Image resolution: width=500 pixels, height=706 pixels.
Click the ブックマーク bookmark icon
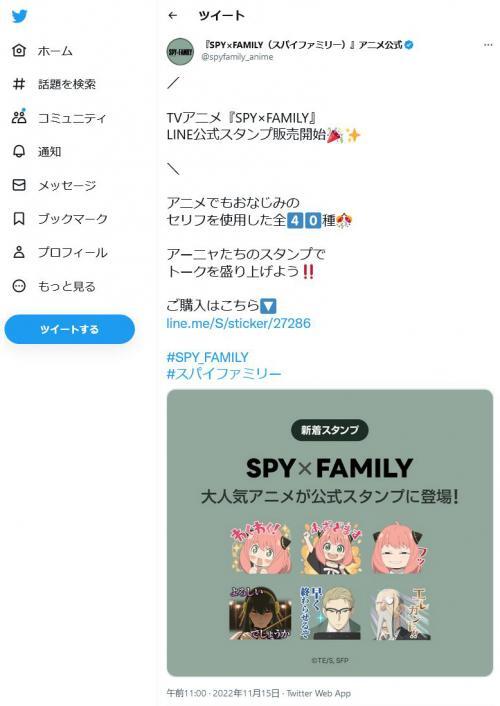click(19, 219)
